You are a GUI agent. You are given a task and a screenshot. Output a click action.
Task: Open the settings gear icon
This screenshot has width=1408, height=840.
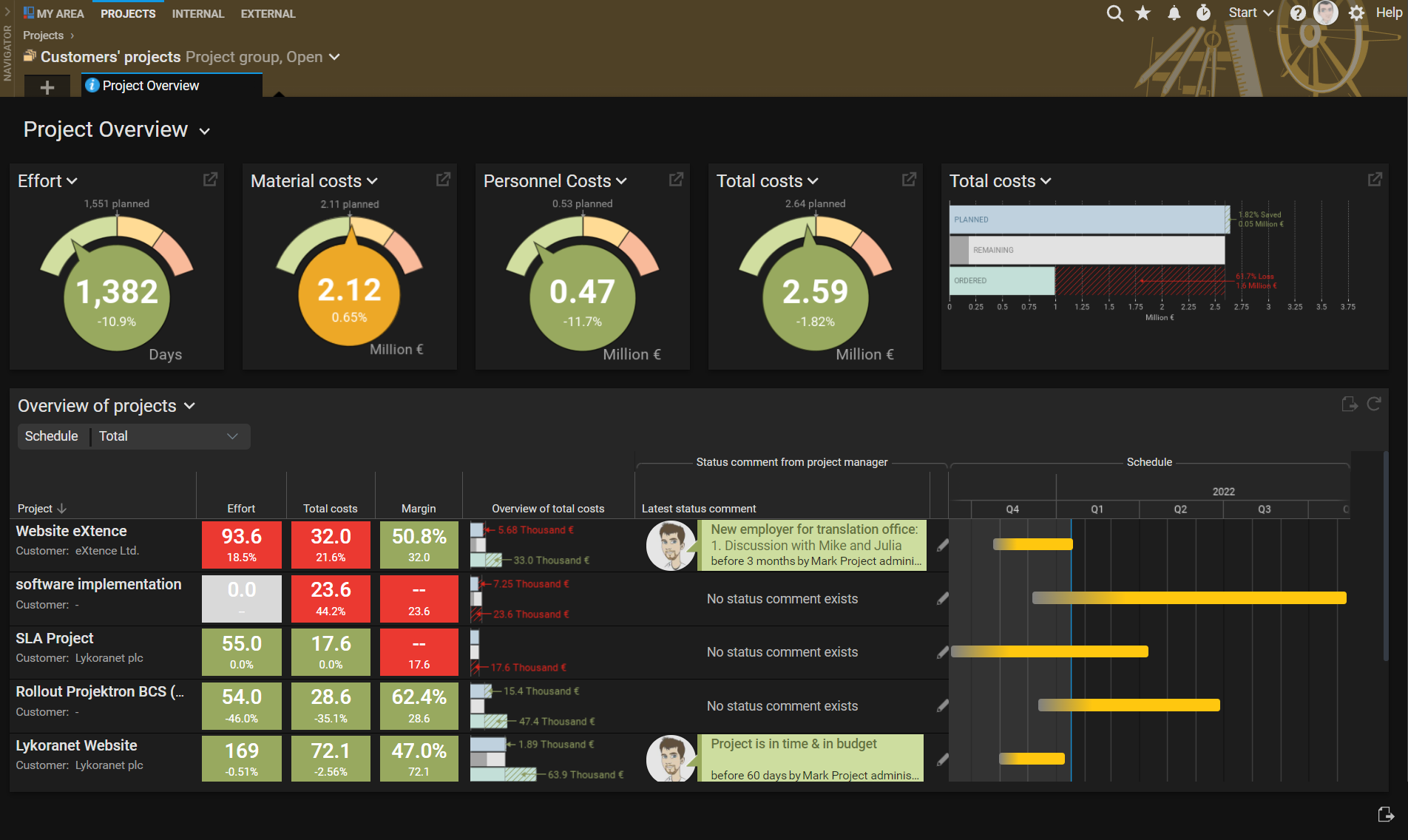point(1355,13)
